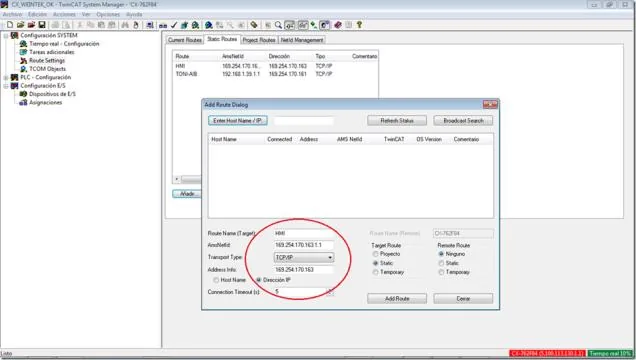Click the Choose Target System toolbar icon
This screenshot has width=636, height=360.
150,25
